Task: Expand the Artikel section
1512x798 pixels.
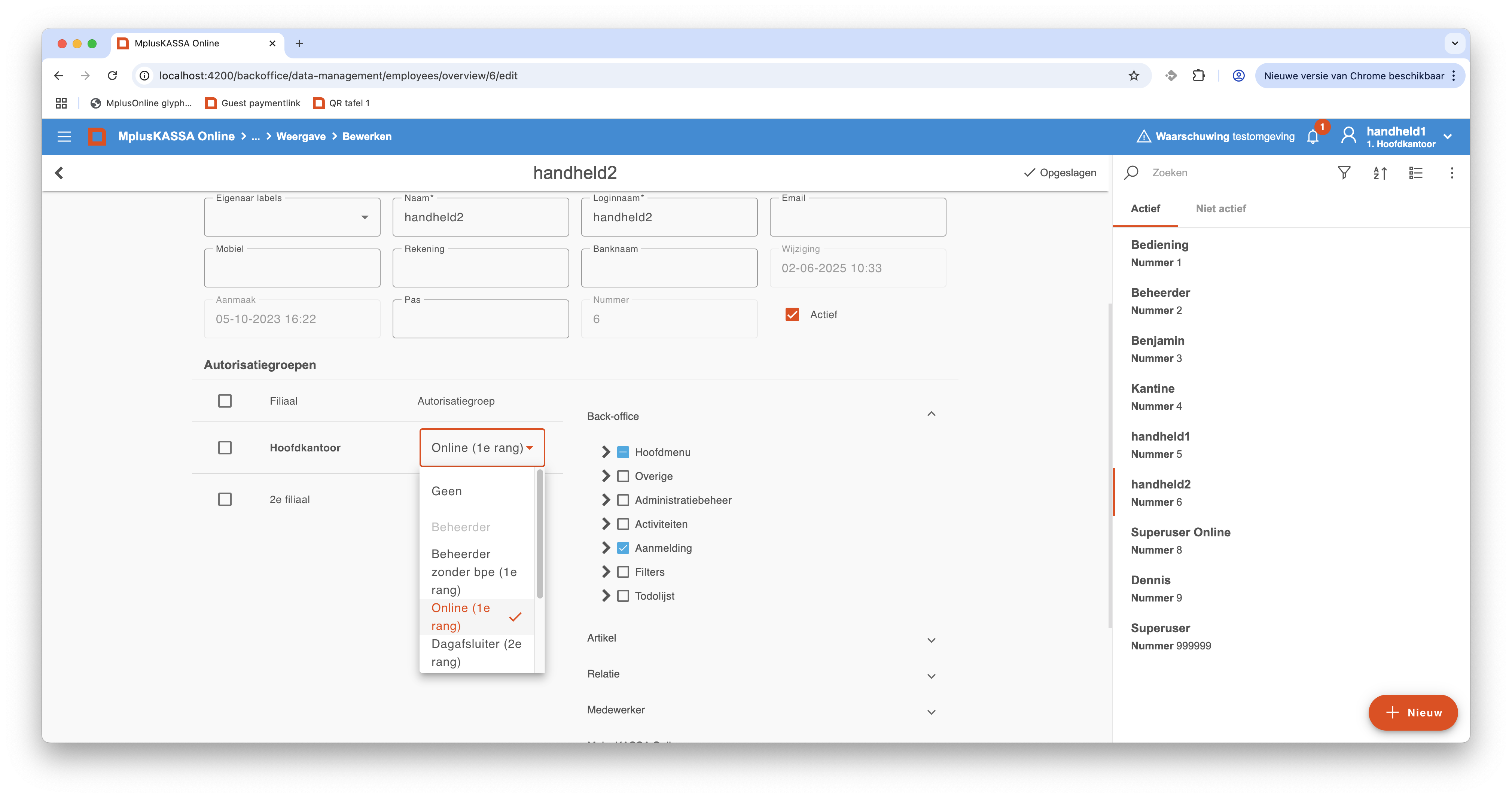Action: tap(932, 640)
